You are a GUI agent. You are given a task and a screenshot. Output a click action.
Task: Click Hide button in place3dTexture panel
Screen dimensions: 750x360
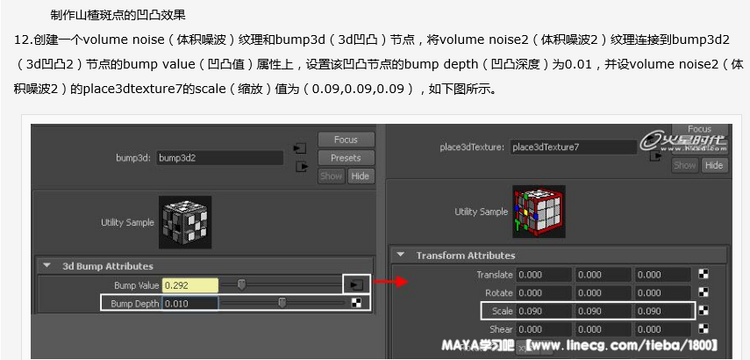(x=714, y=165)
